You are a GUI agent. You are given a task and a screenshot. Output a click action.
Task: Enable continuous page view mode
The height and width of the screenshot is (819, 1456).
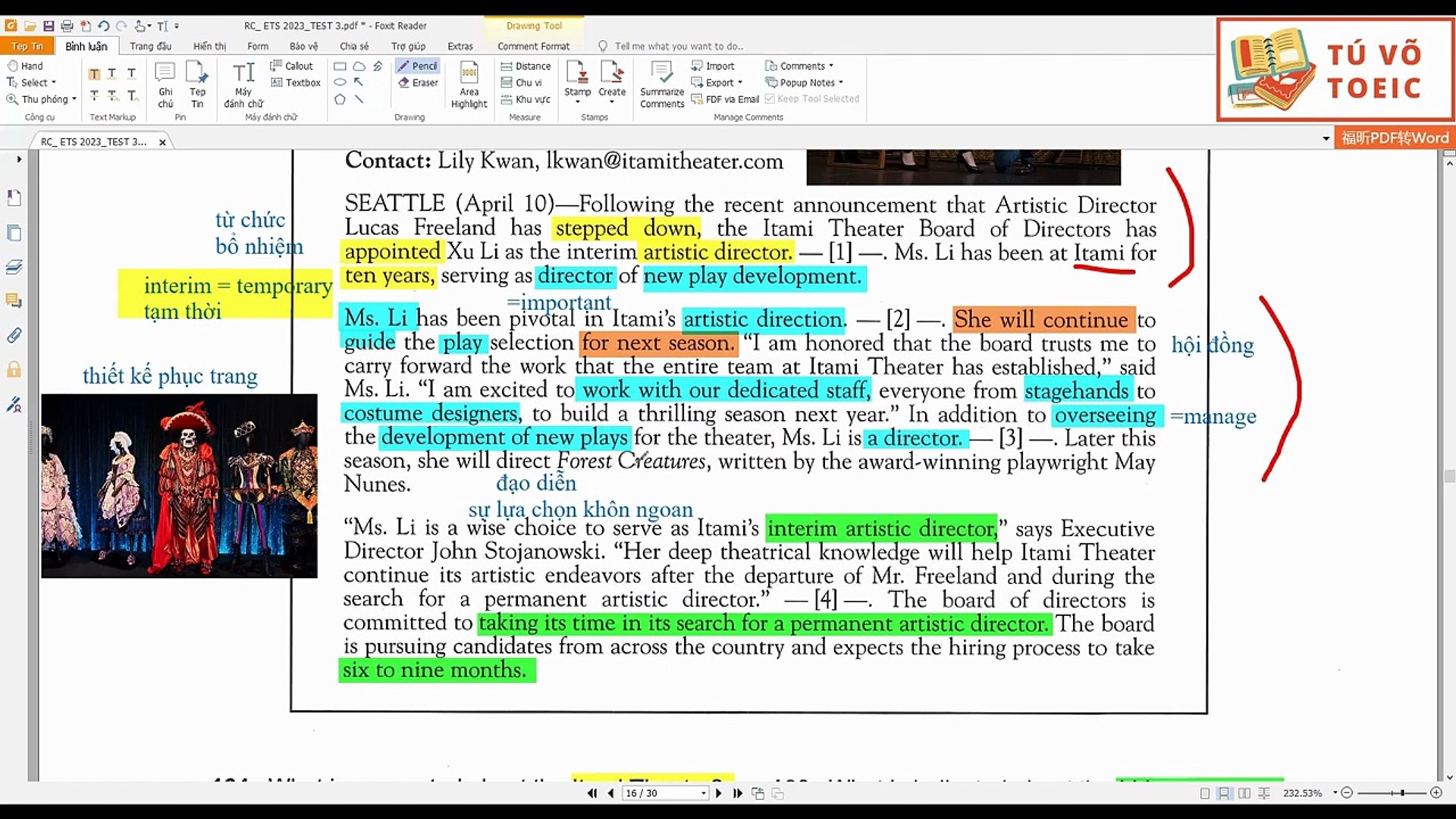tap(1224, 793)
